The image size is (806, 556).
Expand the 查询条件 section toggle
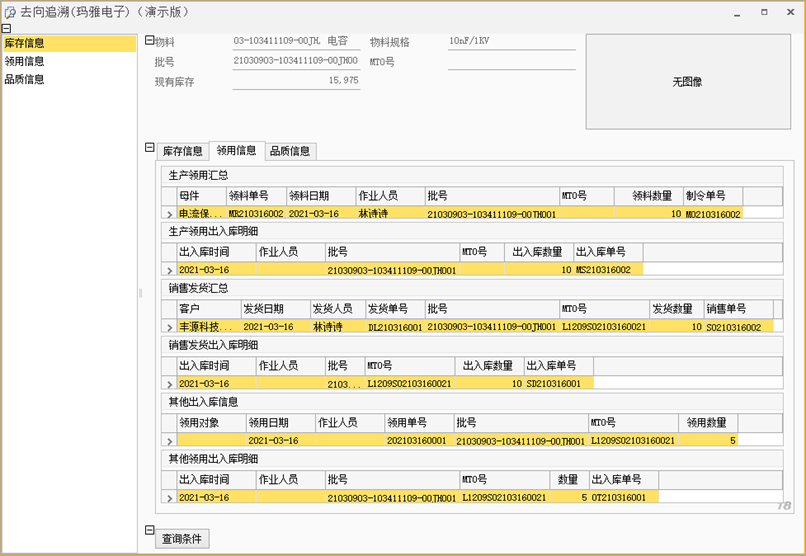pos(150,530)
